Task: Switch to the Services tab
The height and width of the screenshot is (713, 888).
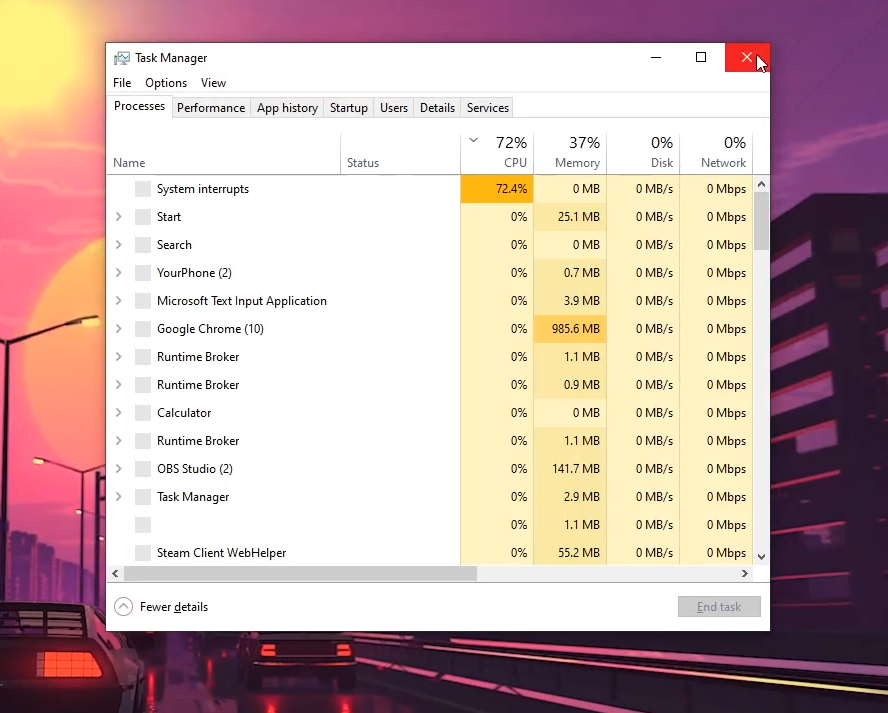Action: click(488, 108)
